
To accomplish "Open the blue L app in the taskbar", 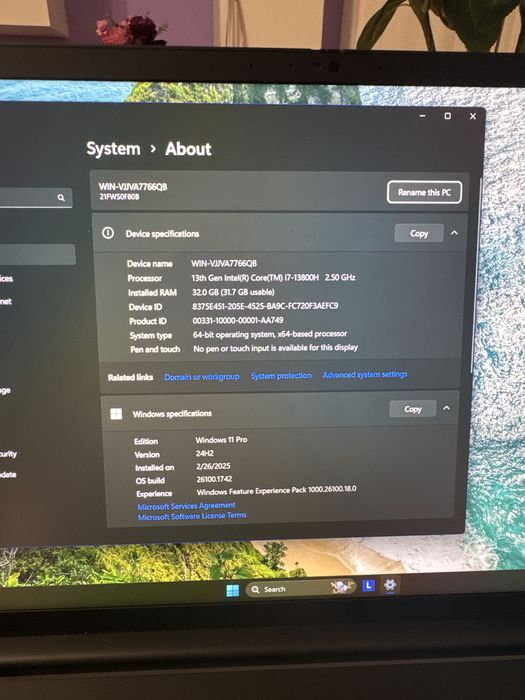I will tap(368, 586).
